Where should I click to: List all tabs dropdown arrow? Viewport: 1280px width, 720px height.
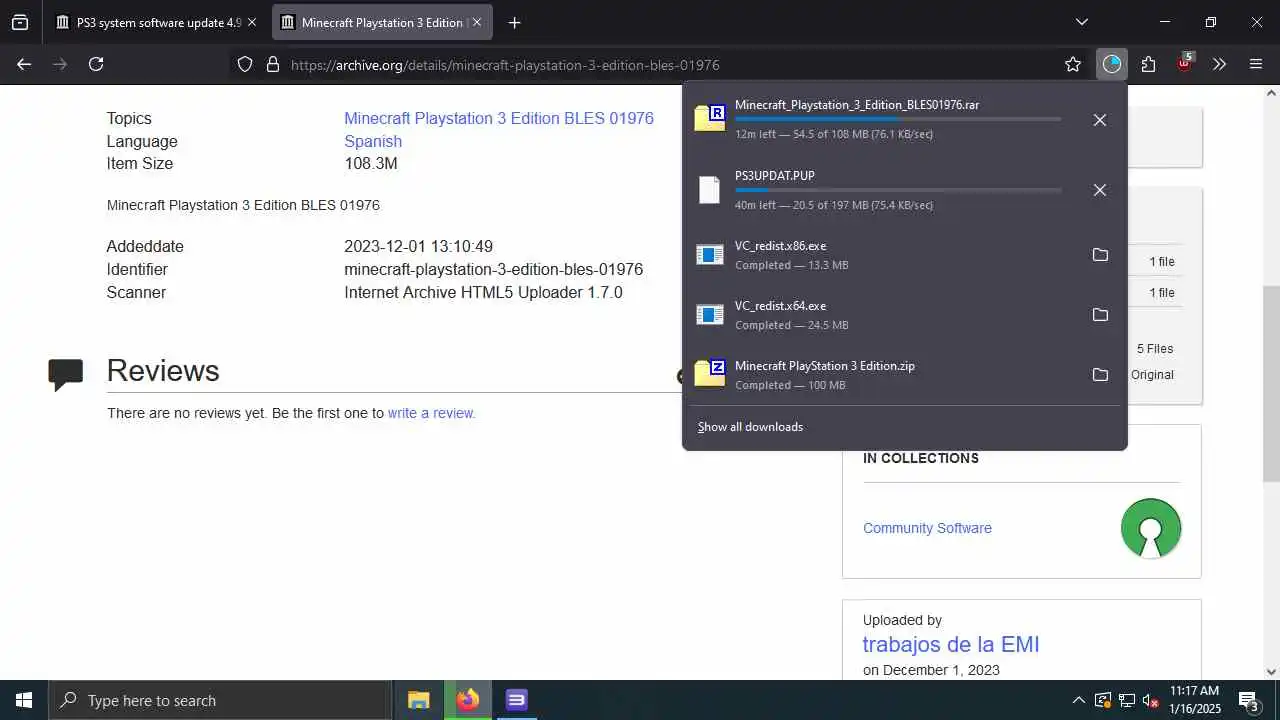tap(1081, 22)
